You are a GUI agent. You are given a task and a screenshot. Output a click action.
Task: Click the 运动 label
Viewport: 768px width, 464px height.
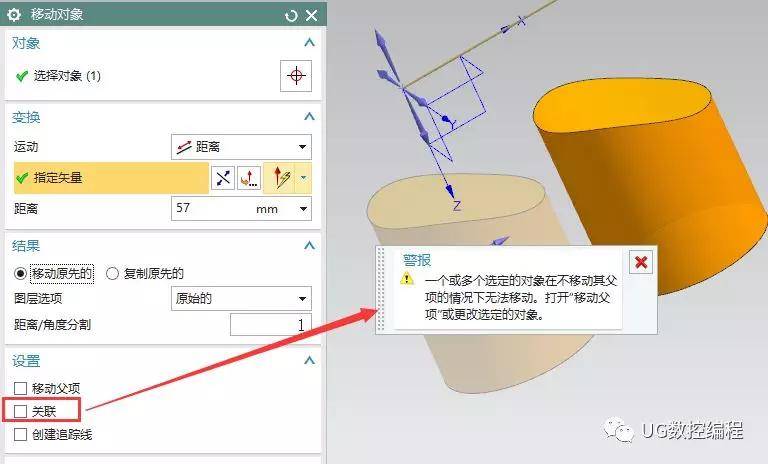(26, 147)
